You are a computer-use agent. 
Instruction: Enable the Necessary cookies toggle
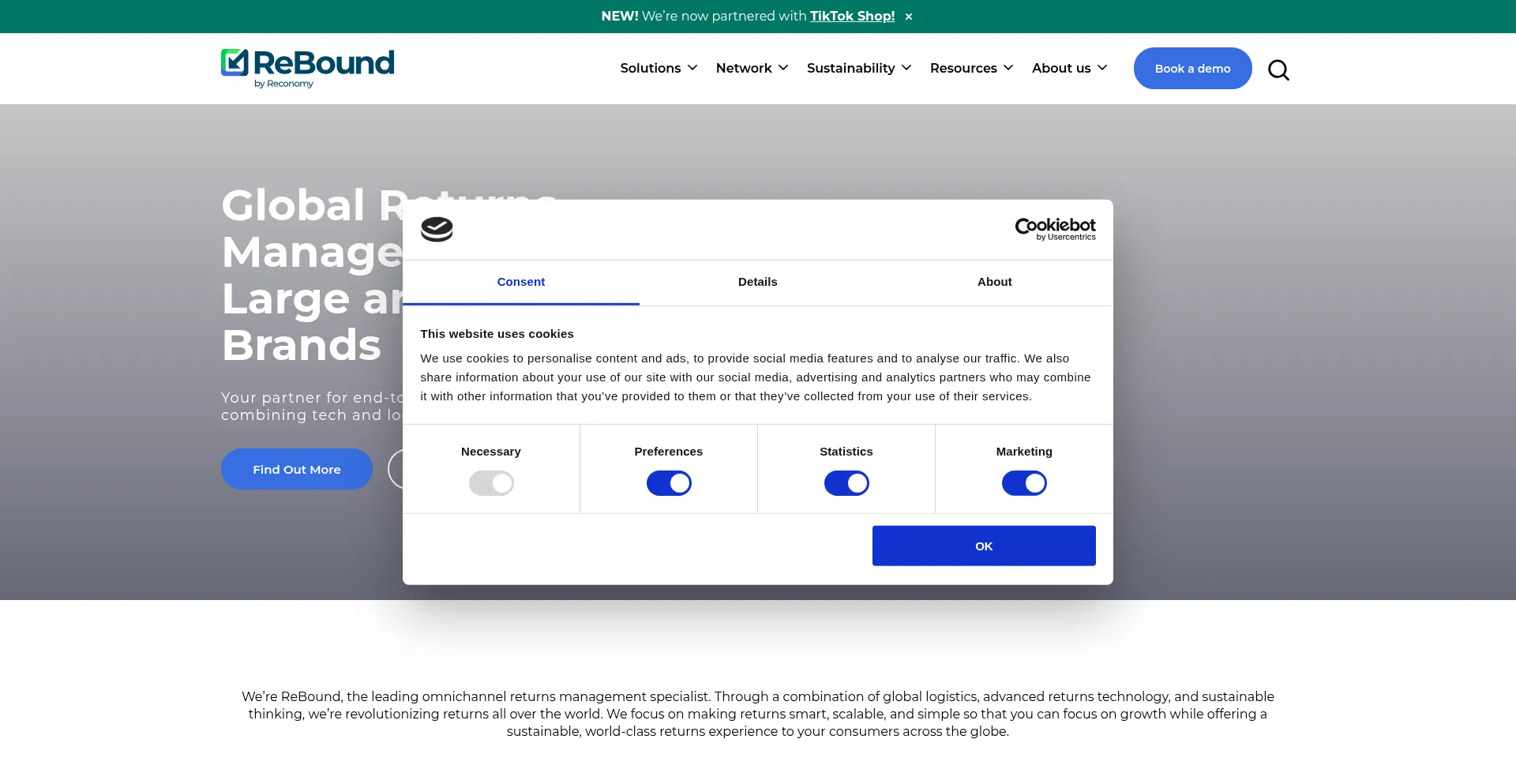[491, 482]
